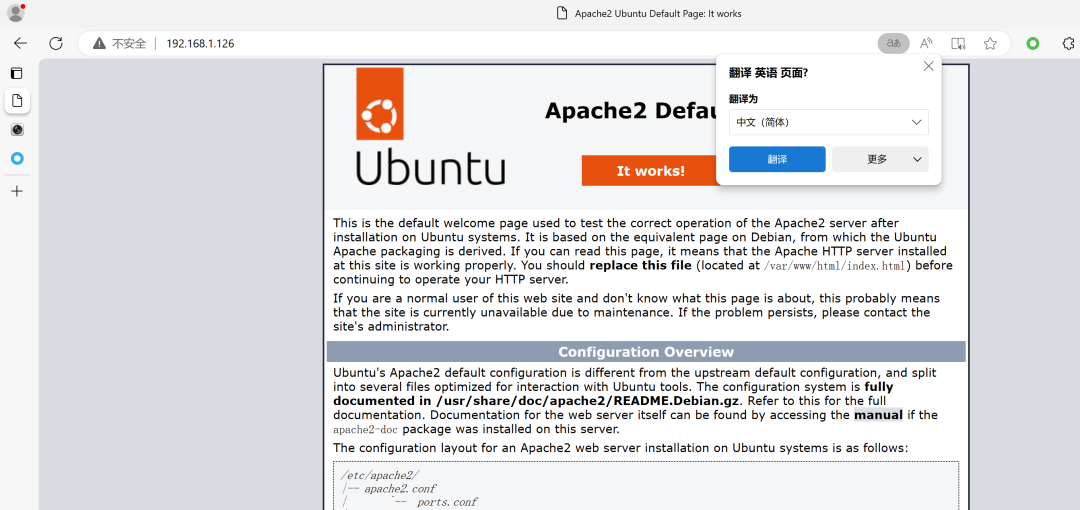Click the green circle extension icon

pyautogui.click(x=1032, y=43)
